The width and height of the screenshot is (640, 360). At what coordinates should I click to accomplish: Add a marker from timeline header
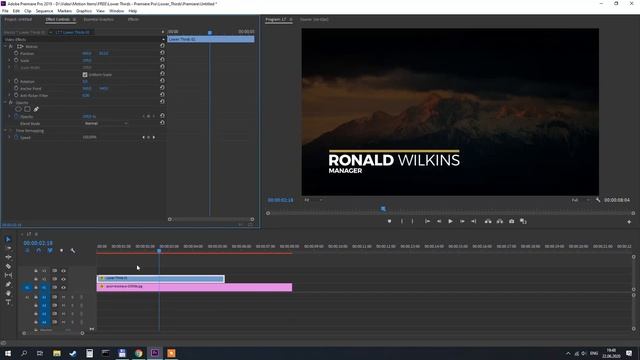point(61,251)
